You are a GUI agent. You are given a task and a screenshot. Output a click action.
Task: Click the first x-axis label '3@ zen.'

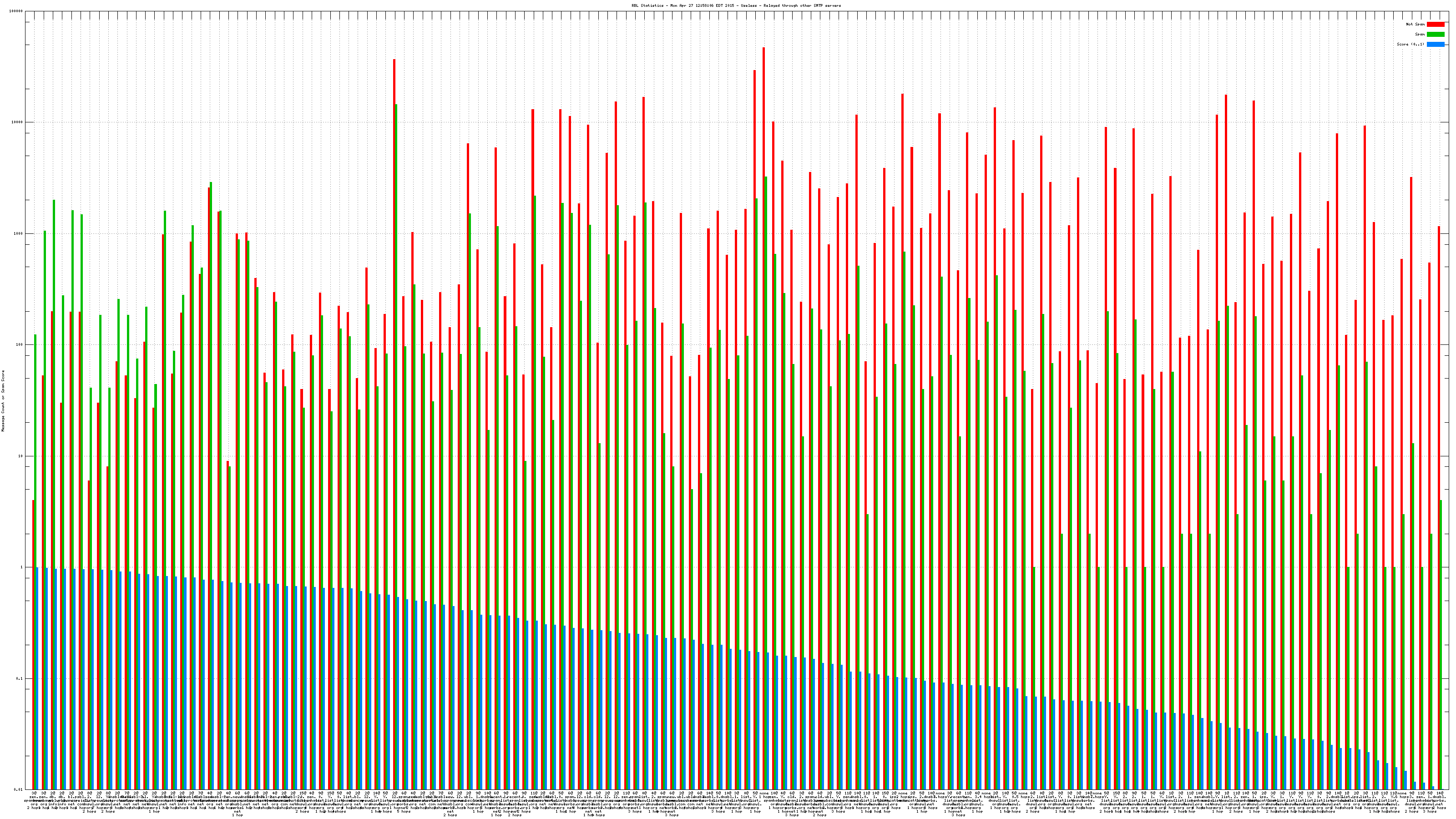[x=35, y=795]
